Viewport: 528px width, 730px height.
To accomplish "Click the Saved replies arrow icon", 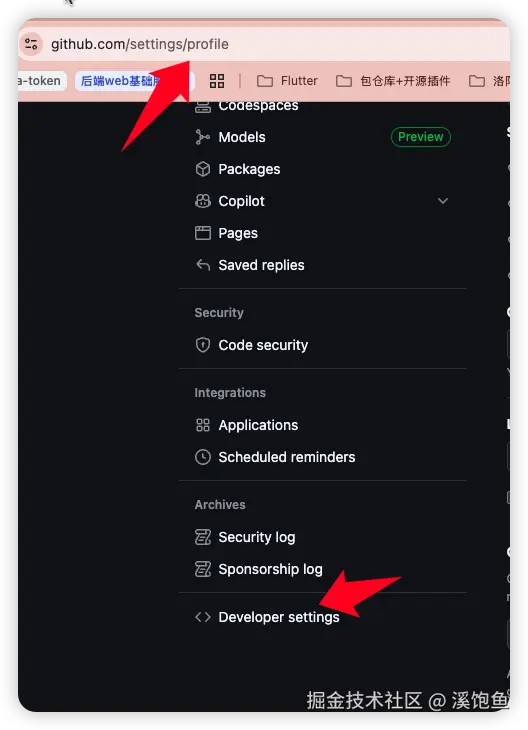I will tap(203, 265).
